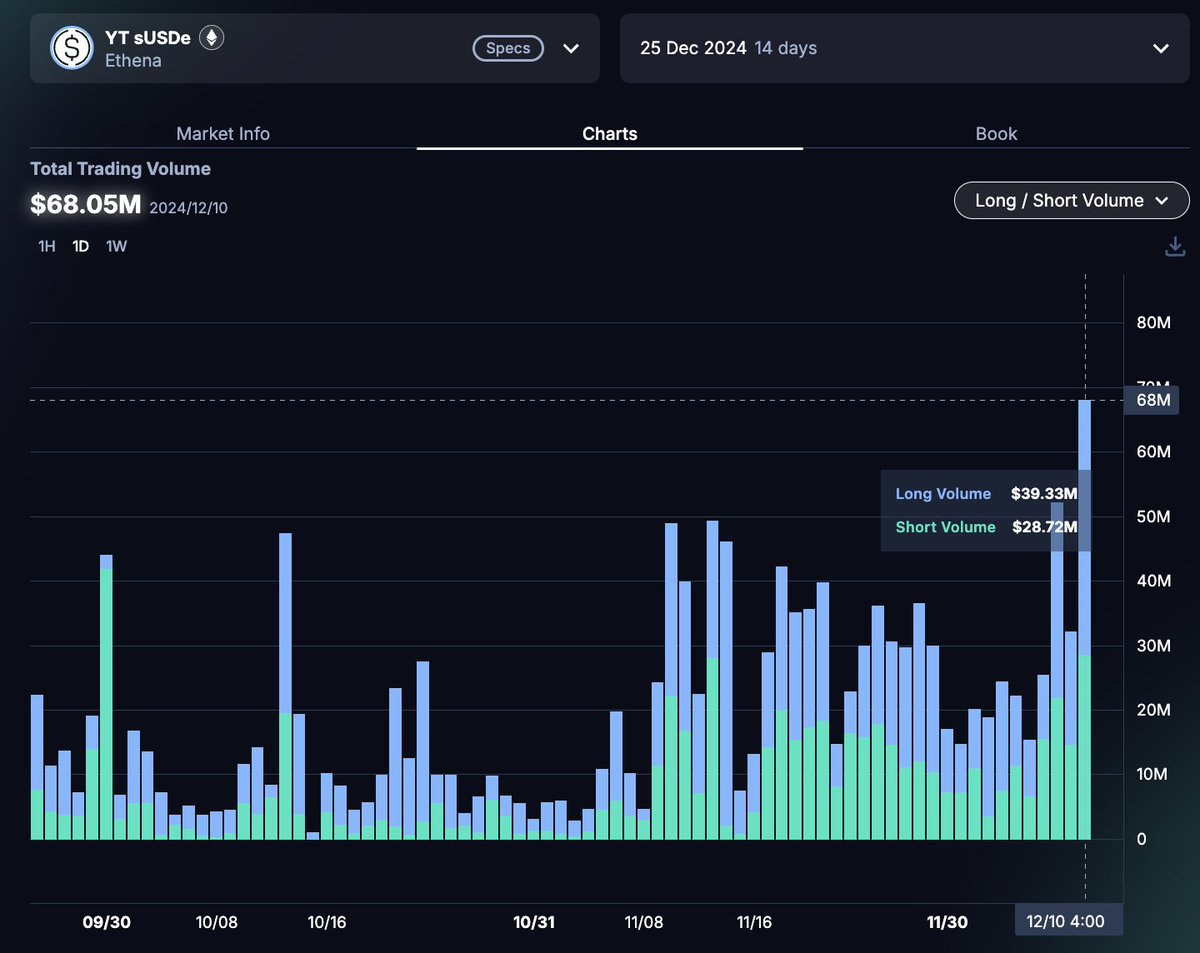Click the 10M y-axis label
This screenshot has width=1200, height=953.
1153,774
